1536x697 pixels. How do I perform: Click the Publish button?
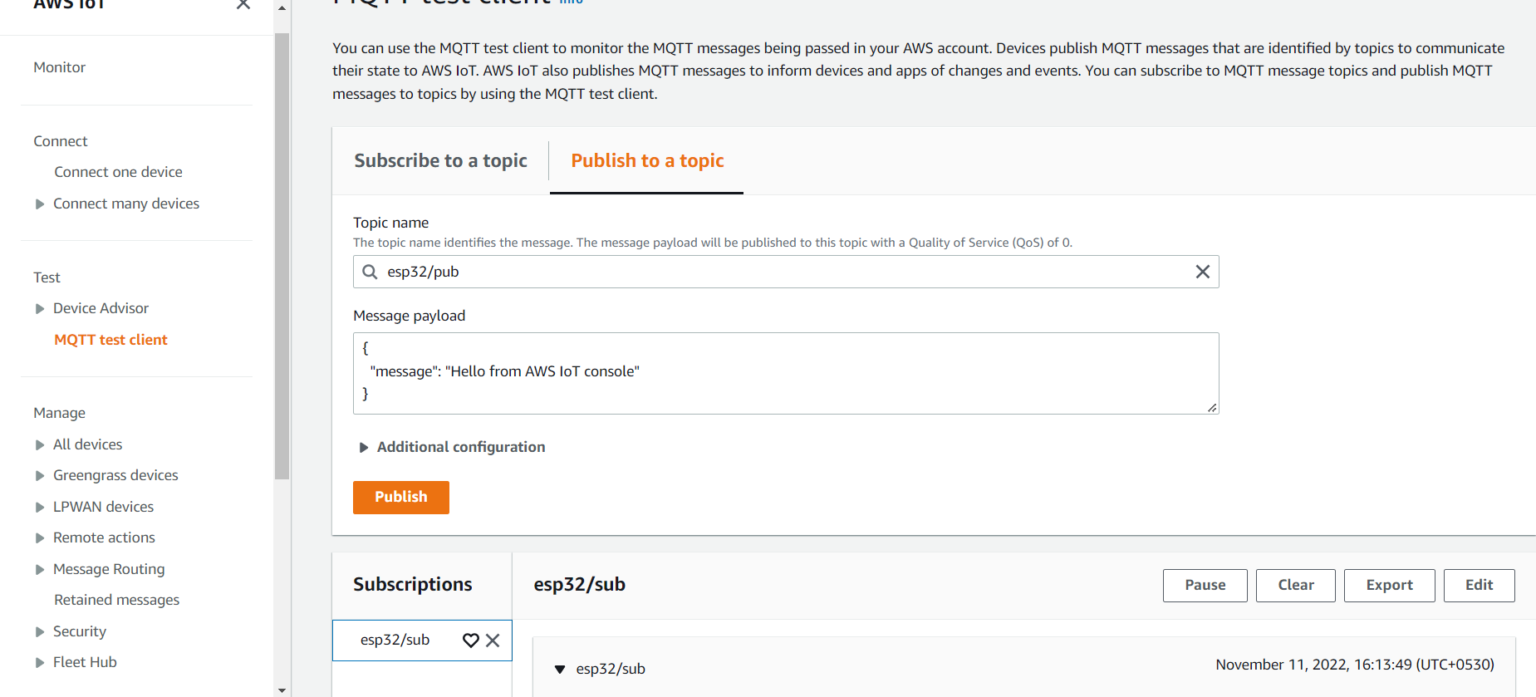point(400,497)
